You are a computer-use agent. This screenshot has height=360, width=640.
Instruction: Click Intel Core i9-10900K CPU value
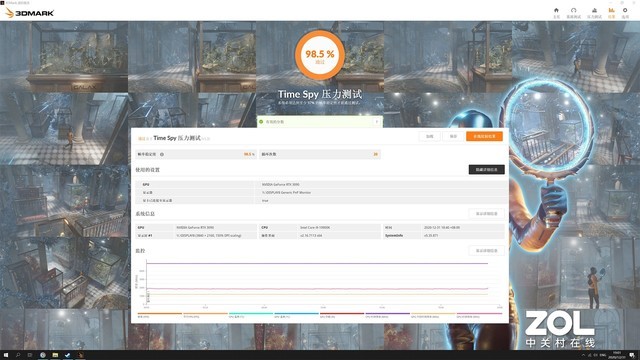(x=316, y=227)
